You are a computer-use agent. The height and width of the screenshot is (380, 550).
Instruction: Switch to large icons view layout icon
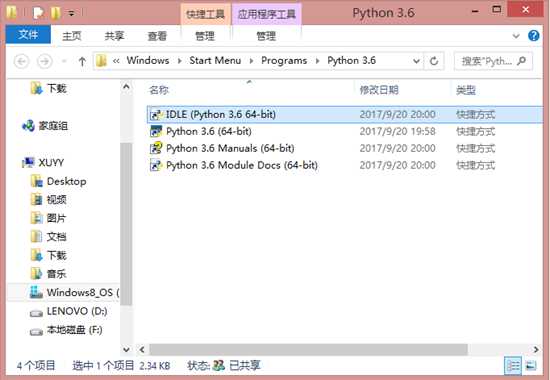(531, 366)
